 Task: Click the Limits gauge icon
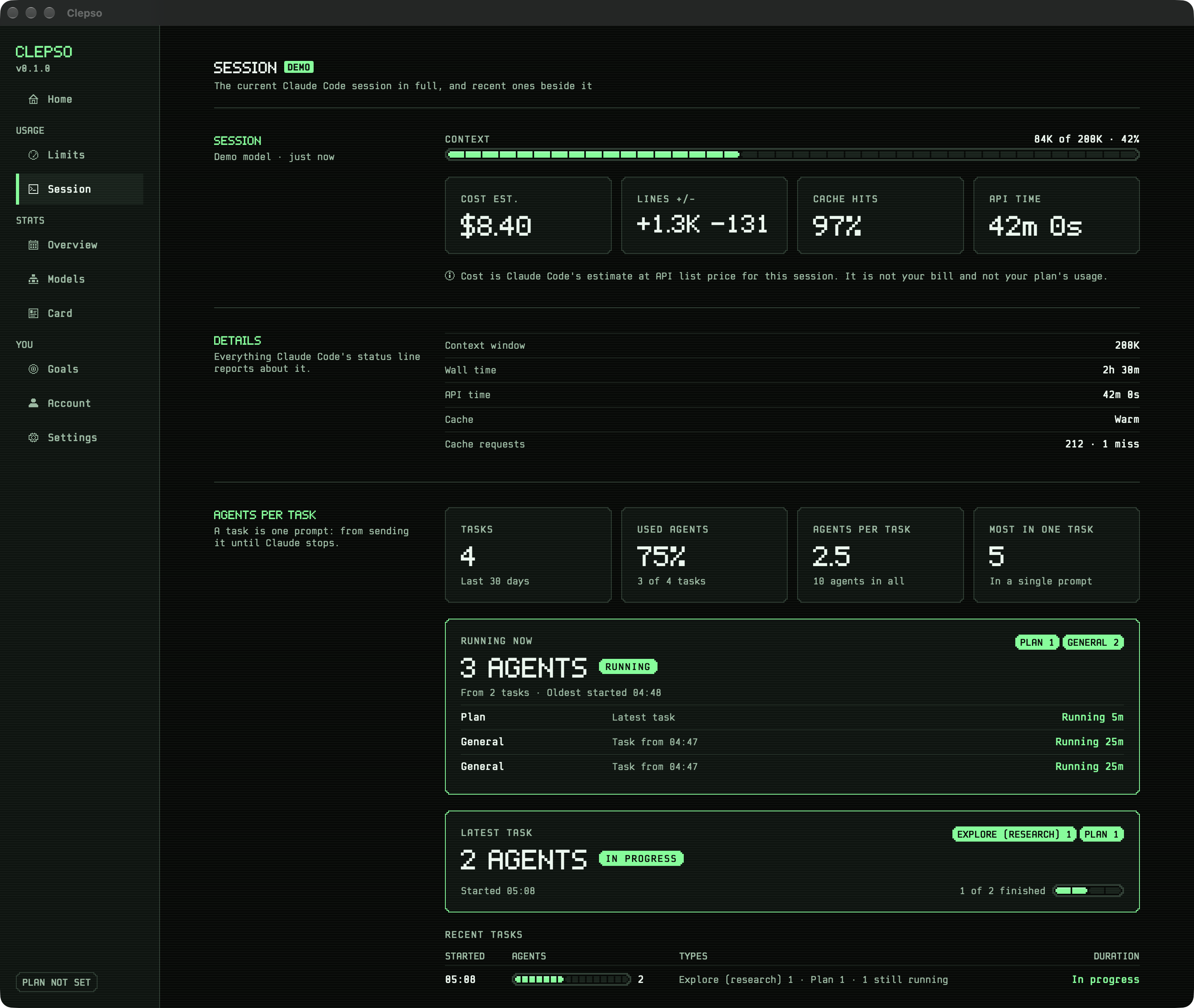coord(34,155)
